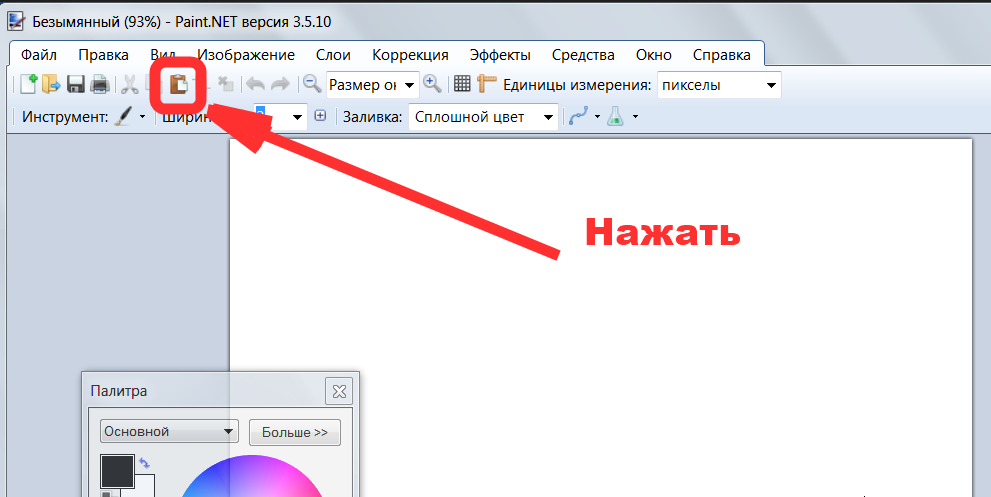Click the New image icon
Image resolution: width=991 pixels, height=497 pixels.
coord(28,84)
